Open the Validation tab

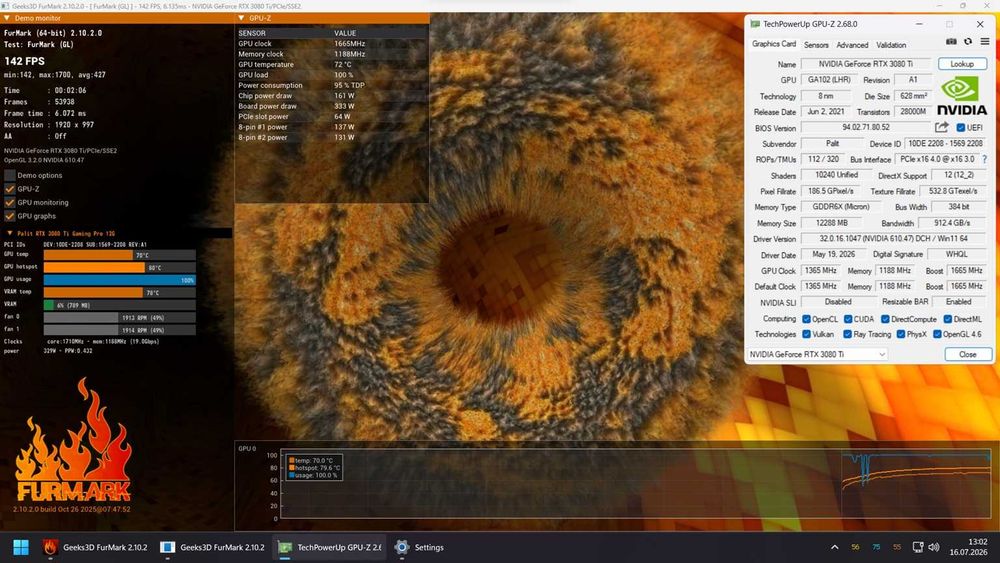[x=891, y=45]
